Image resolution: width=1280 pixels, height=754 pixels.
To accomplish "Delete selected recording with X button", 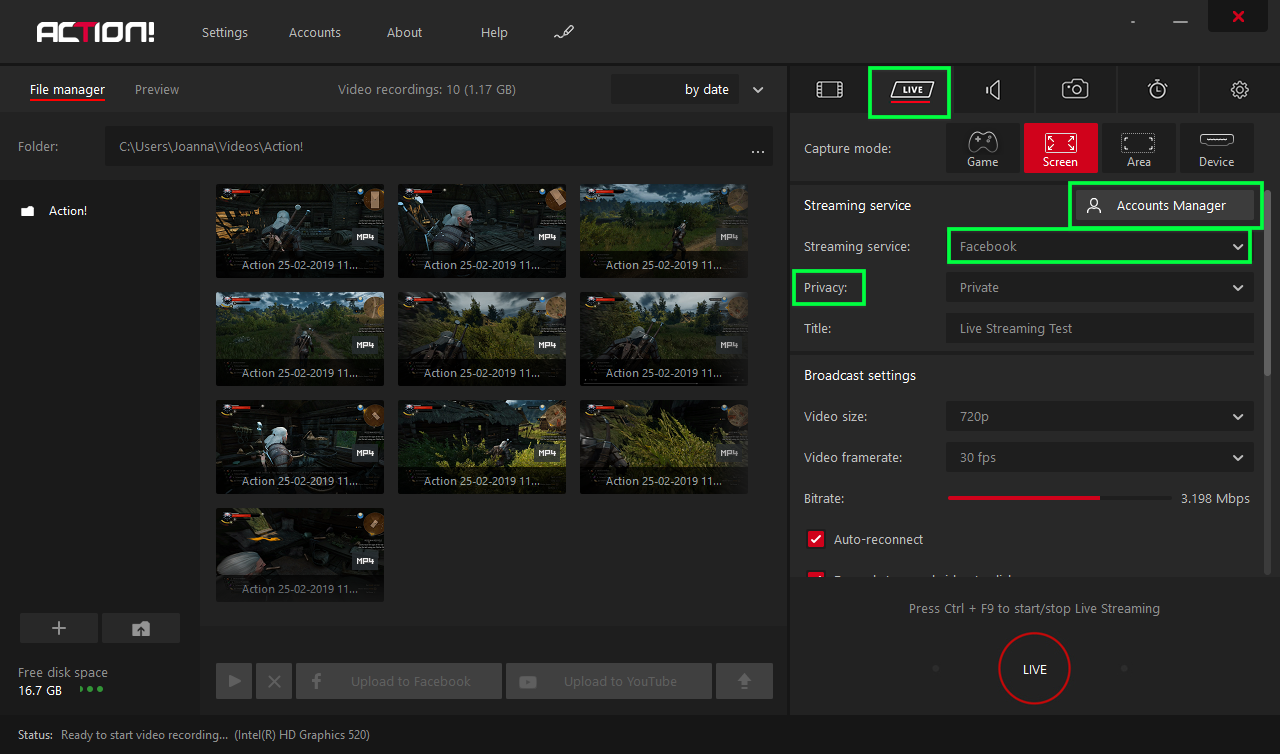I will (x=274, y=681).
